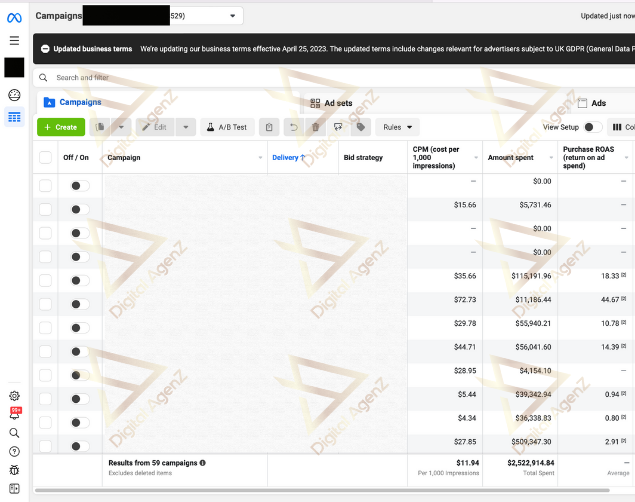This screenshot has height=502, width=635.
Task: Check the row with amount spent $115,191.96
Action: pos(45,280)
